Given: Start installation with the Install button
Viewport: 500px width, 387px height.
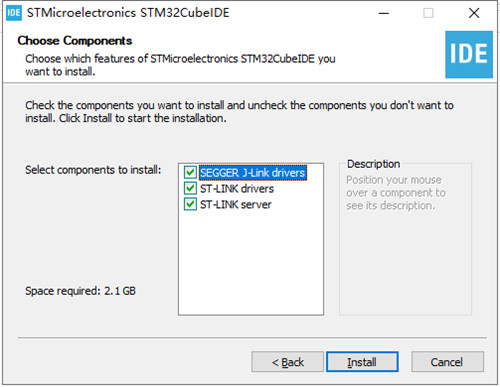Looking at the screenshot, I should [x=362, y=362].
